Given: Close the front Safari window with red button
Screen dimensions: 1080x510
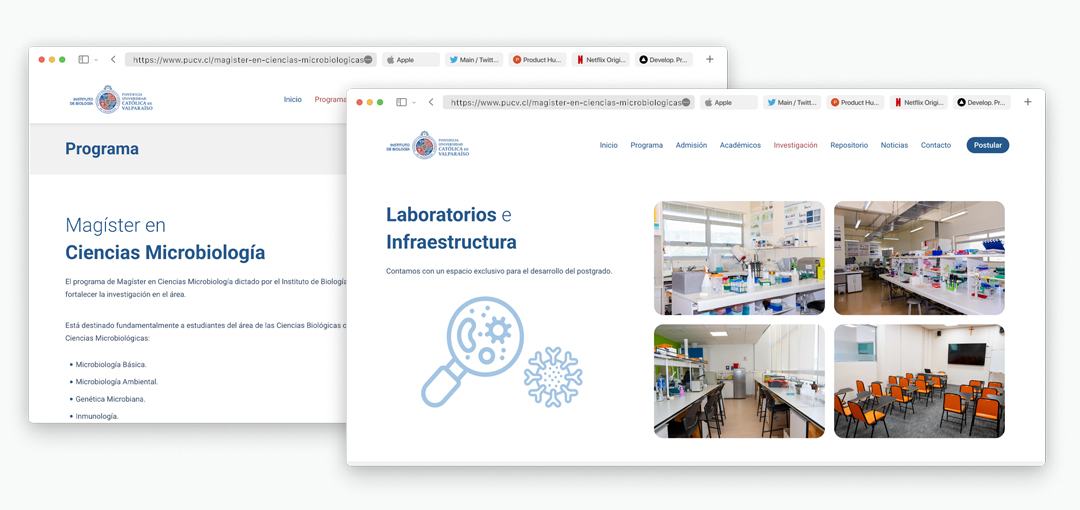Looking at the screenshot, I should pyautogui.click(x=359, y=102).
